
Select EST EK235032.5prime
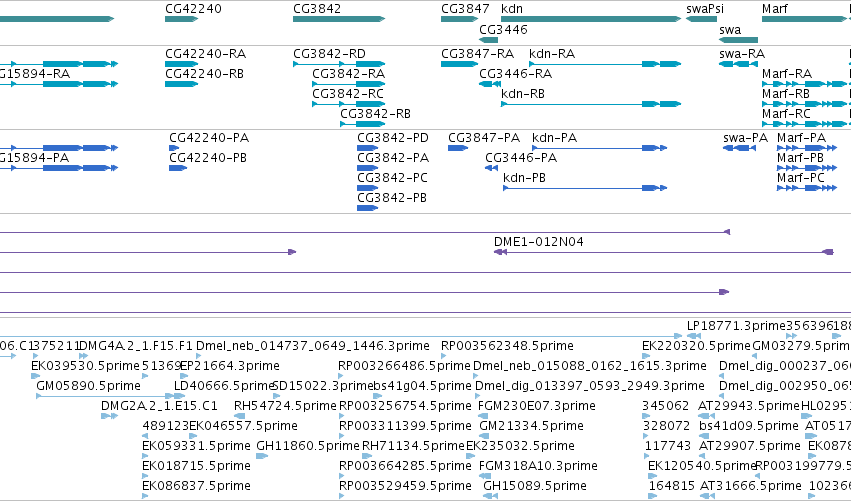click(520, 446)
